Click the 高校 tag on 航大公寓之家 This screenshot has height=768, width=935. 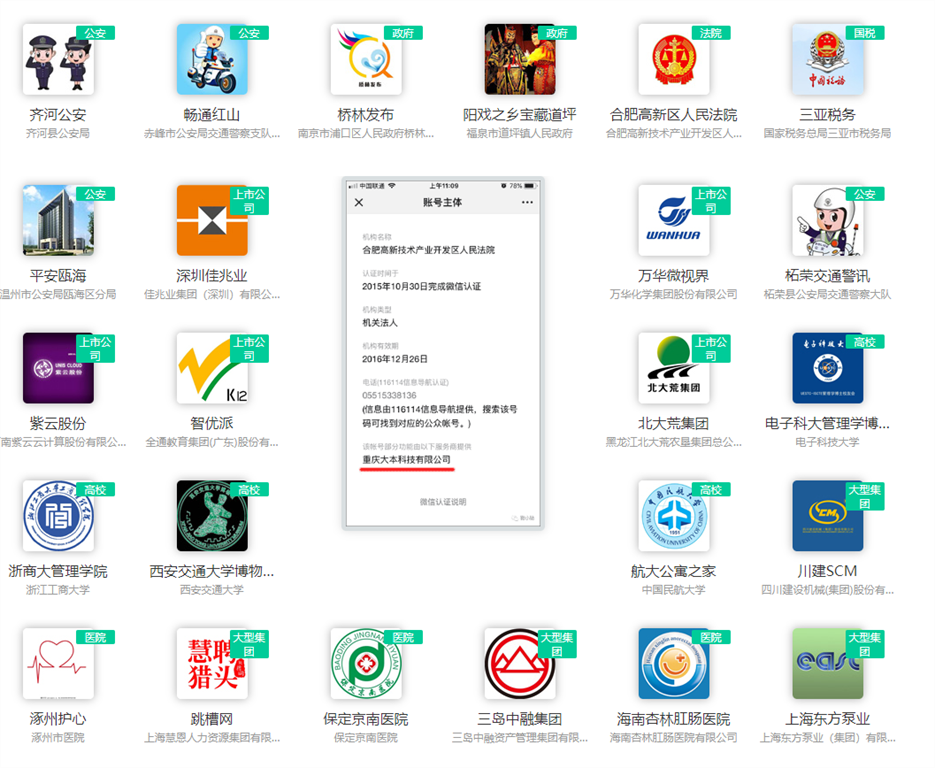(711, 490)
